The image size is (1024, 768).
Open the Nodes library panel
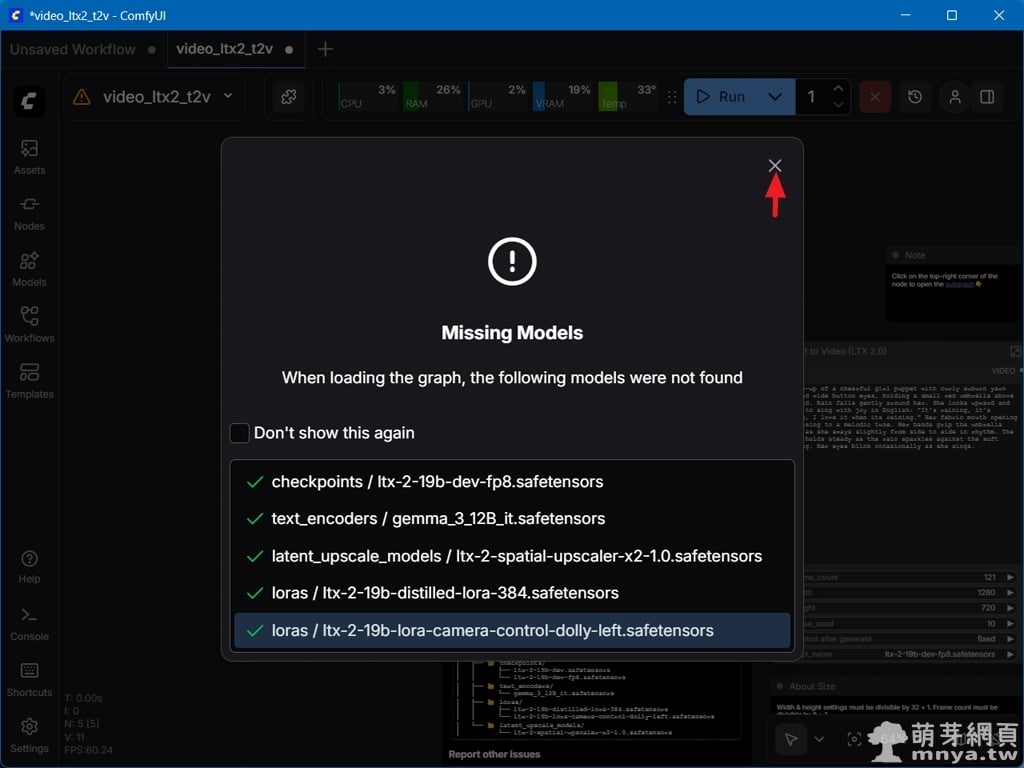coord(29,212)
